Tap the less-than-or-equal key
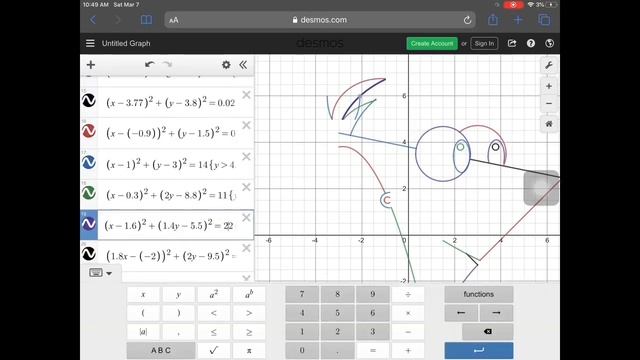The height and width of the screenshot is (360, 640). [x=213, y=332]
